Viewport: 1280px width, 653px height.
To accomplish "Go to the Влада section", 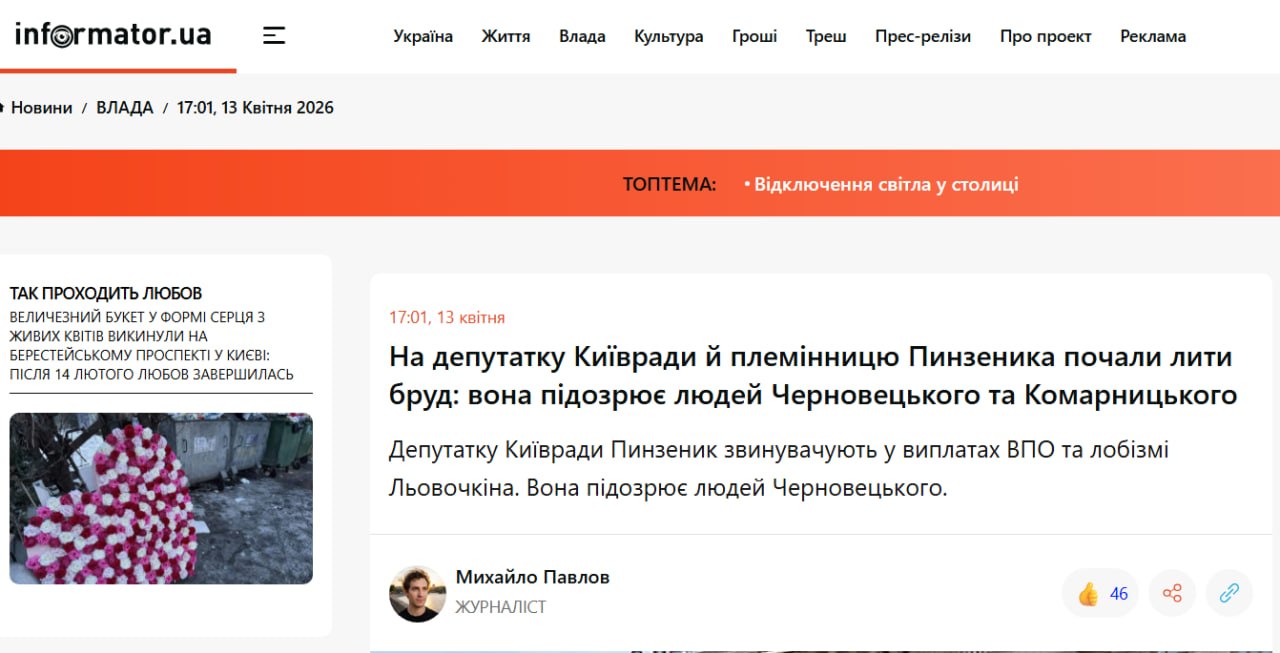I will pos(582,36).
